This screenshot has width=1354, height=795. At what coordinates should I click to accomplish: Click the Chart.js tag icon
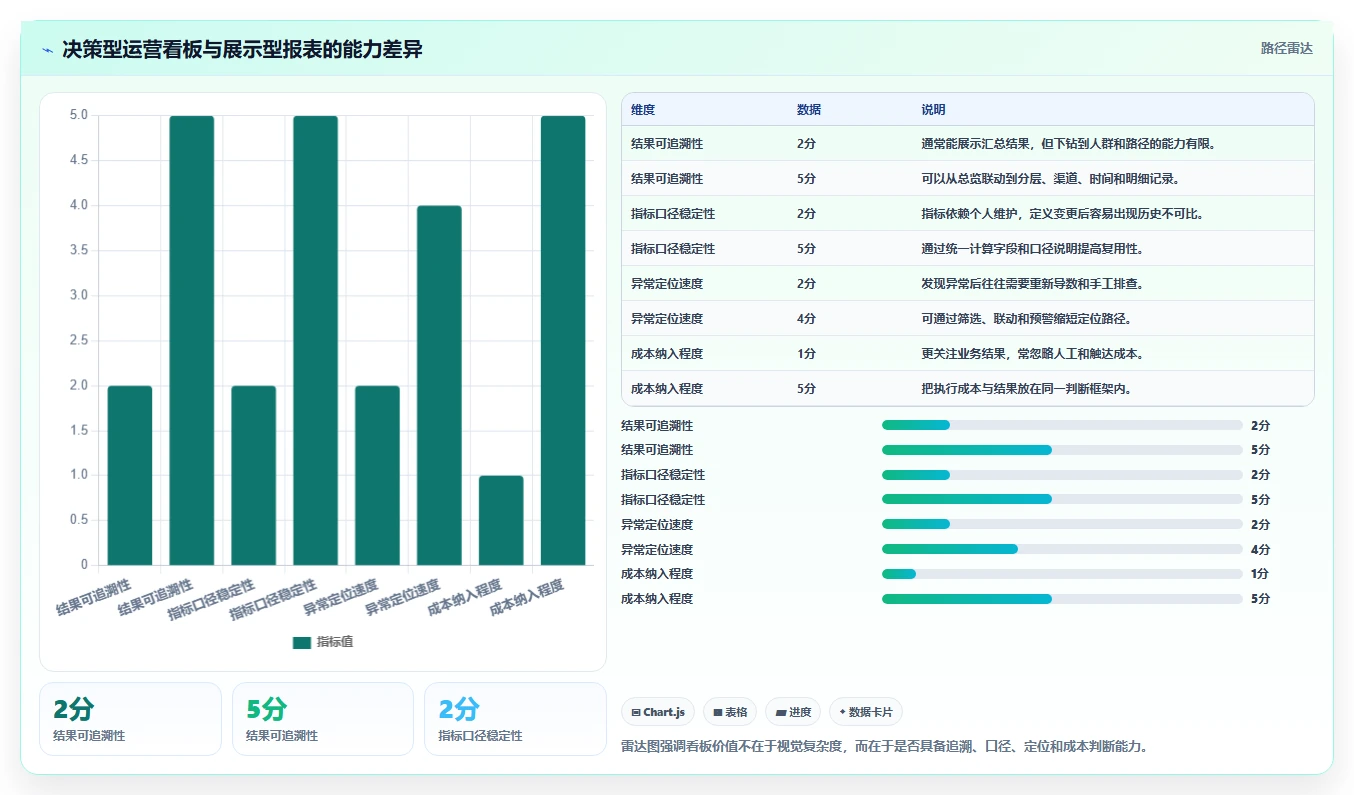coord(636,713)
